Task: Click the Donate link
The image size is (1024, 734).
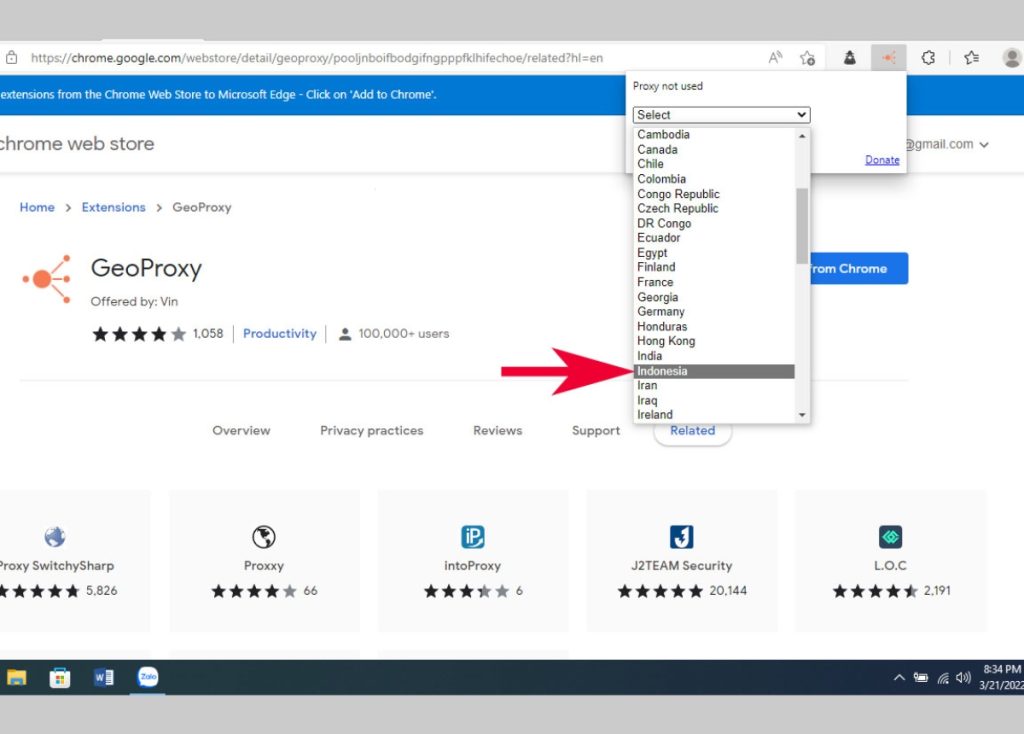Action: point(882,160)
